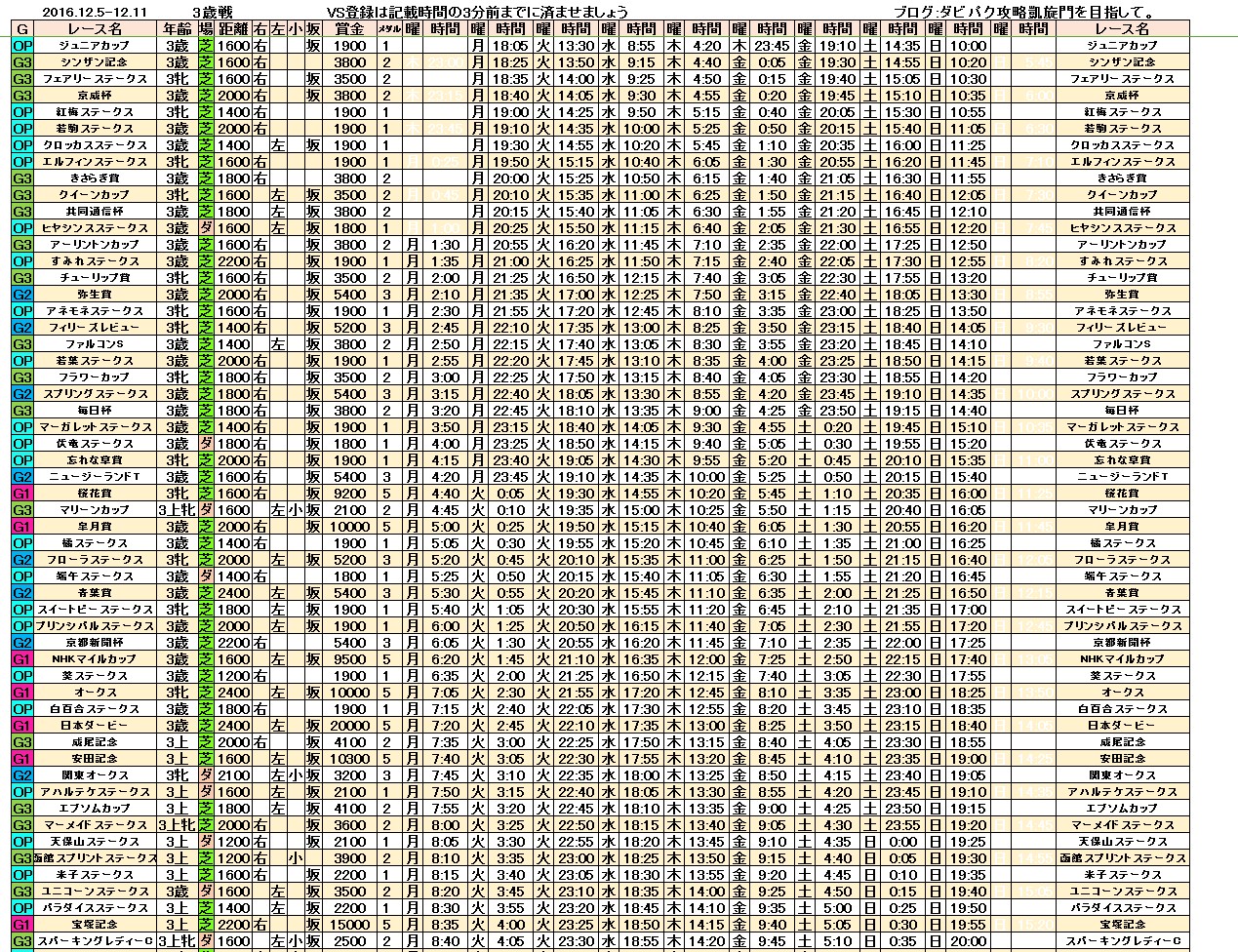1238x952 pixels.
Task: Click 青葉賞 in the left race column
Action: click(94, 593)
